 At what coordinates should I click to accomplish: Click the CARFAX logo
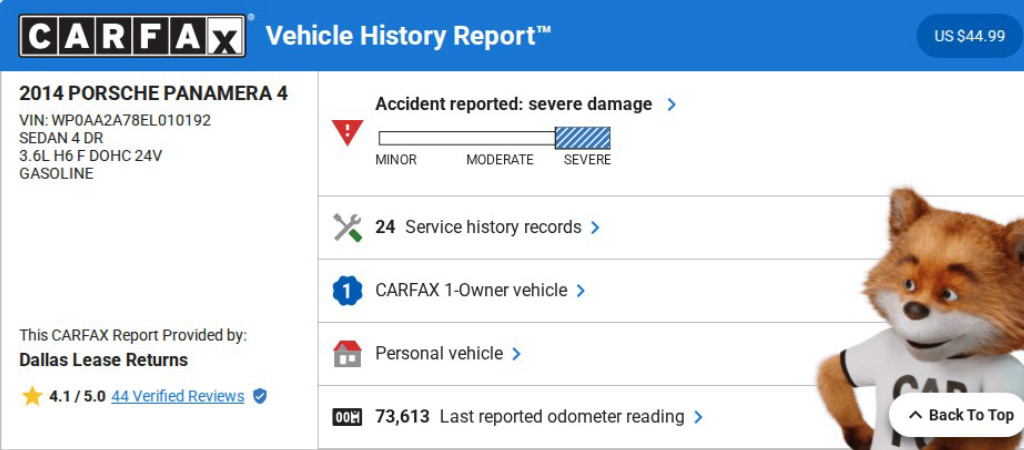tap(132, 36)
